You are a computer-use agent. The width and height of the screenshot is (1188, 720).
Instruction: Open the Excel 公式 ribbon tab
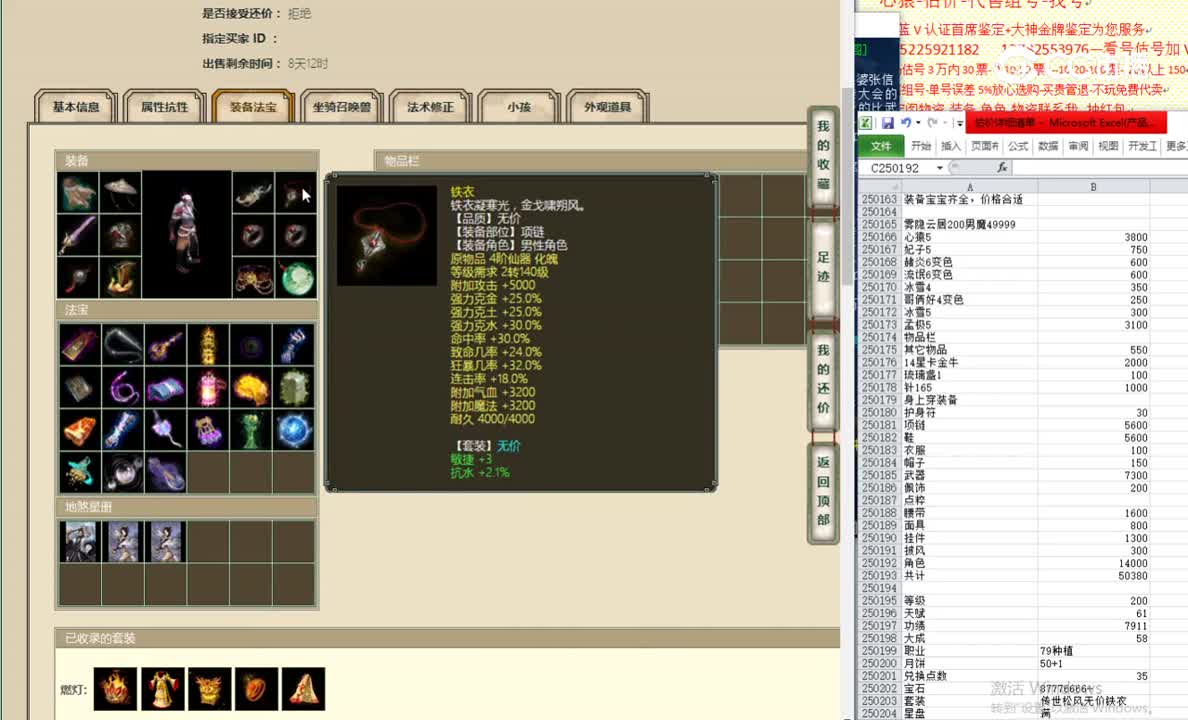pyautogui.click(x=1018, y=146)
